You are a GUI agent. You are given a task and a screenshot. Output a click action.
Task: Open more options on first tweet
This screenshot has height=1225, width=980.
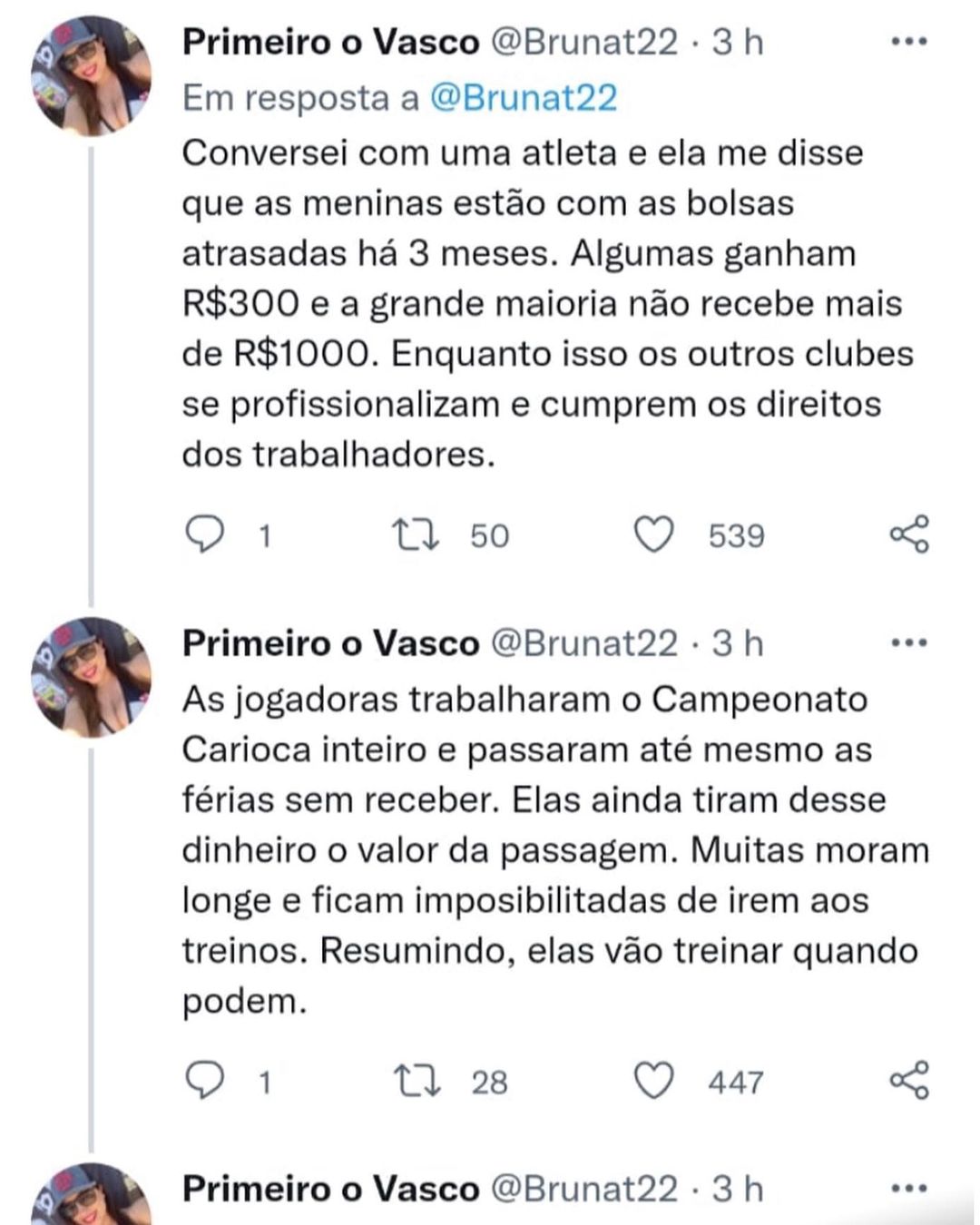[909, 42]
